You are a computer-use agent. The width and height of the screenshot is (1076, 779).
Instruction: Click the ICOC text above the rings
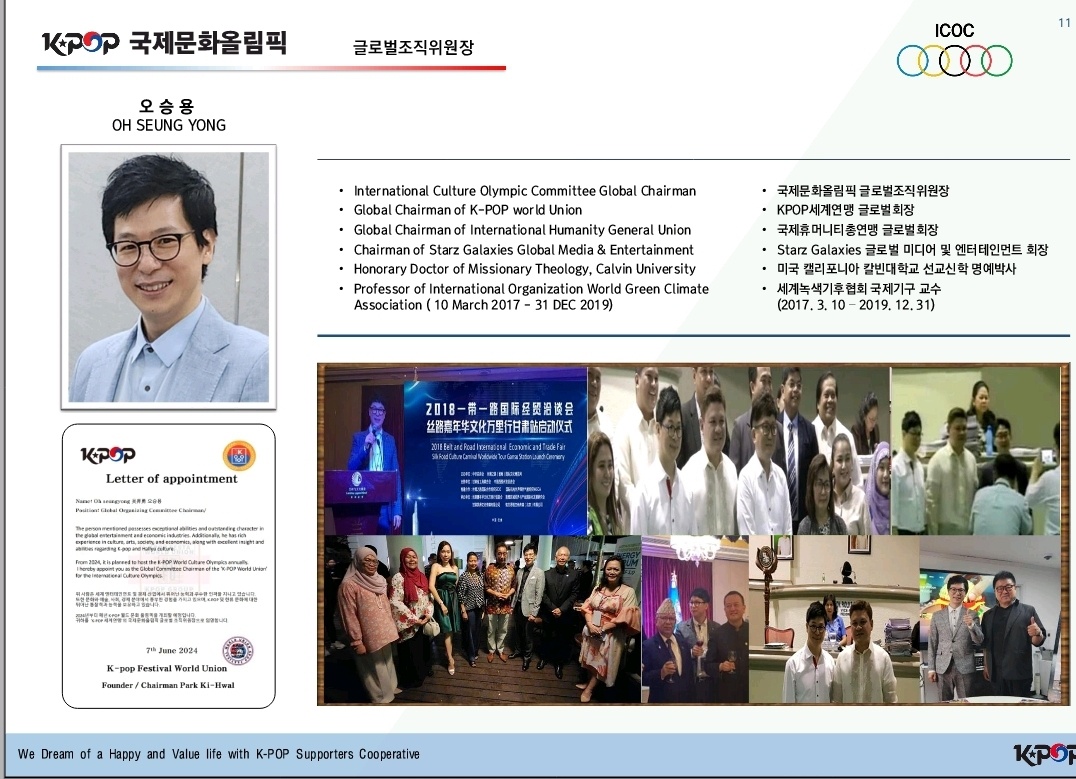click(954, 31)
